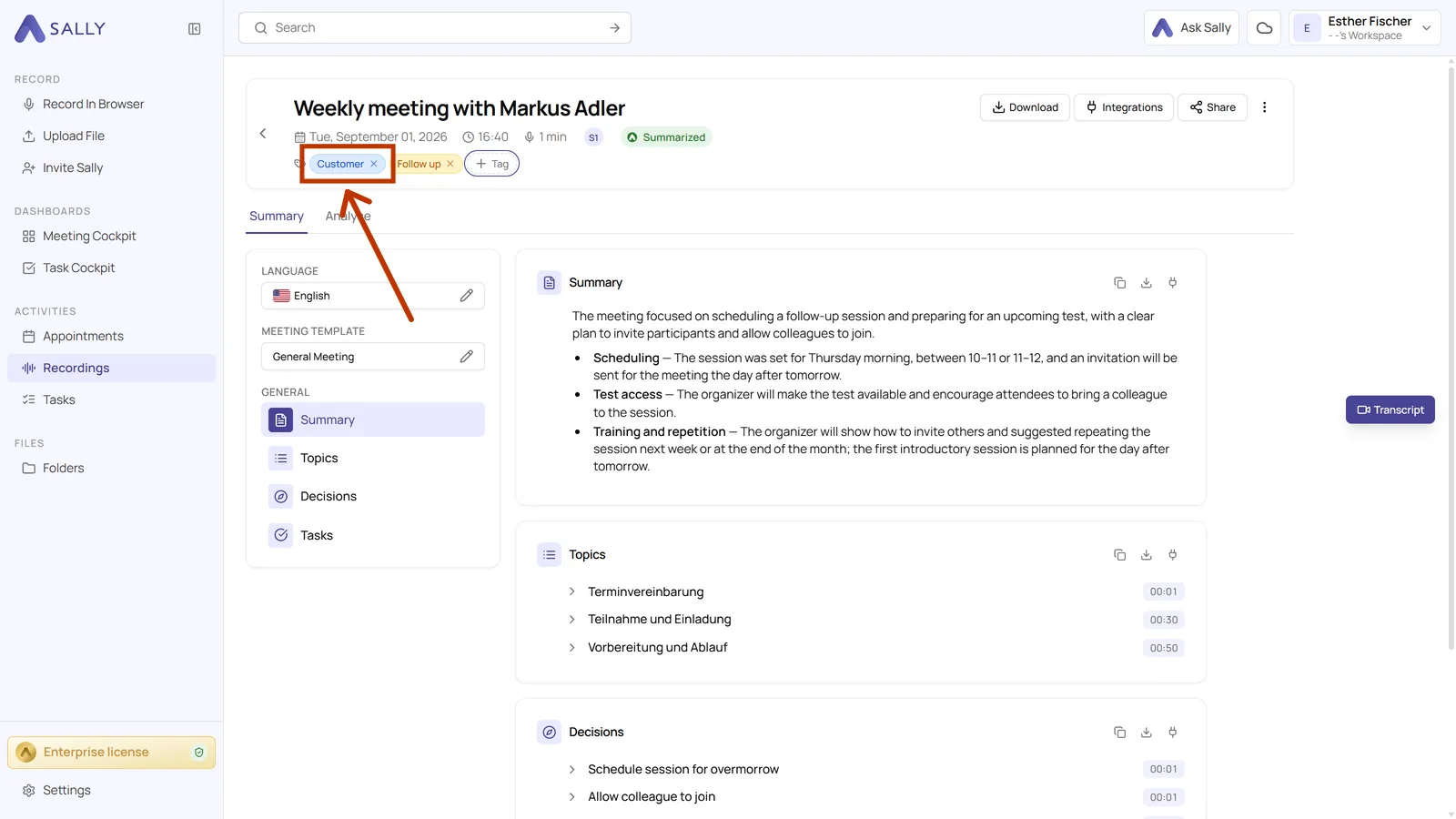Switch to the Analyze tab
1456x819 pixels.
(x=348, y=217)
